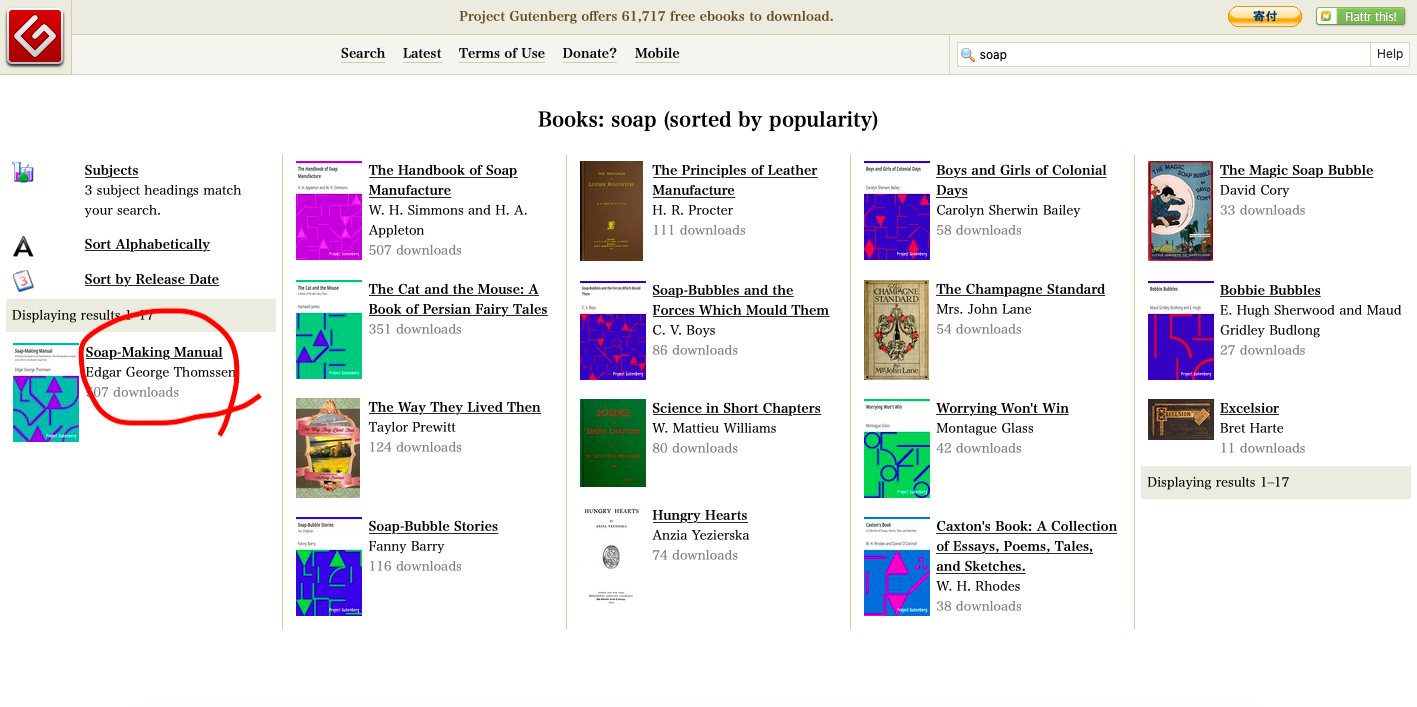Click the yellow donate button
The width and height of the screenshot is (1417, 707).
1265,16
